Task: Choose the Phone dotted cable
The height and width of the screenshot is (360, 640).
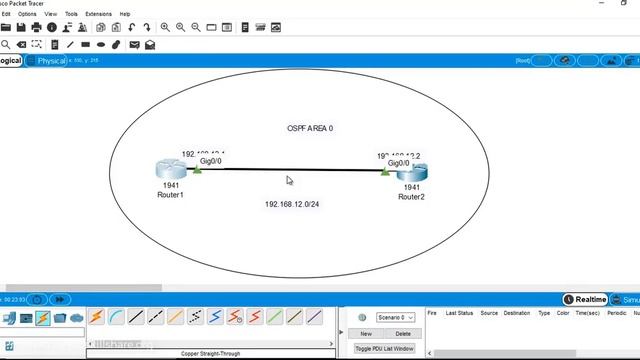Action: click(195, 317)
